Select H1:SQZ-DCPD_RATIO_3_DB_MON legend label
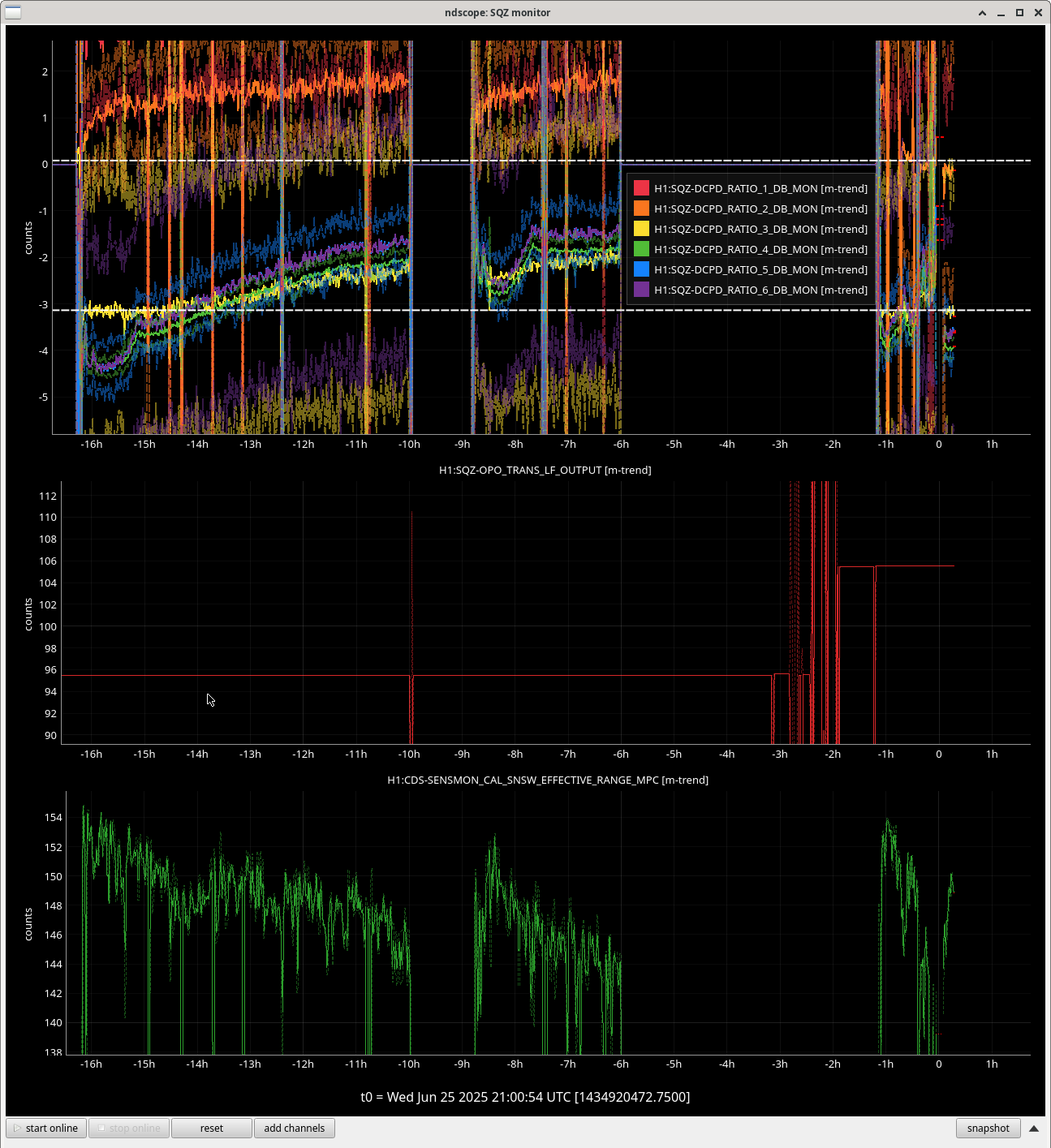This screenshot has width=1051, height=1148. pyautogui.click(x=760, y=229)
